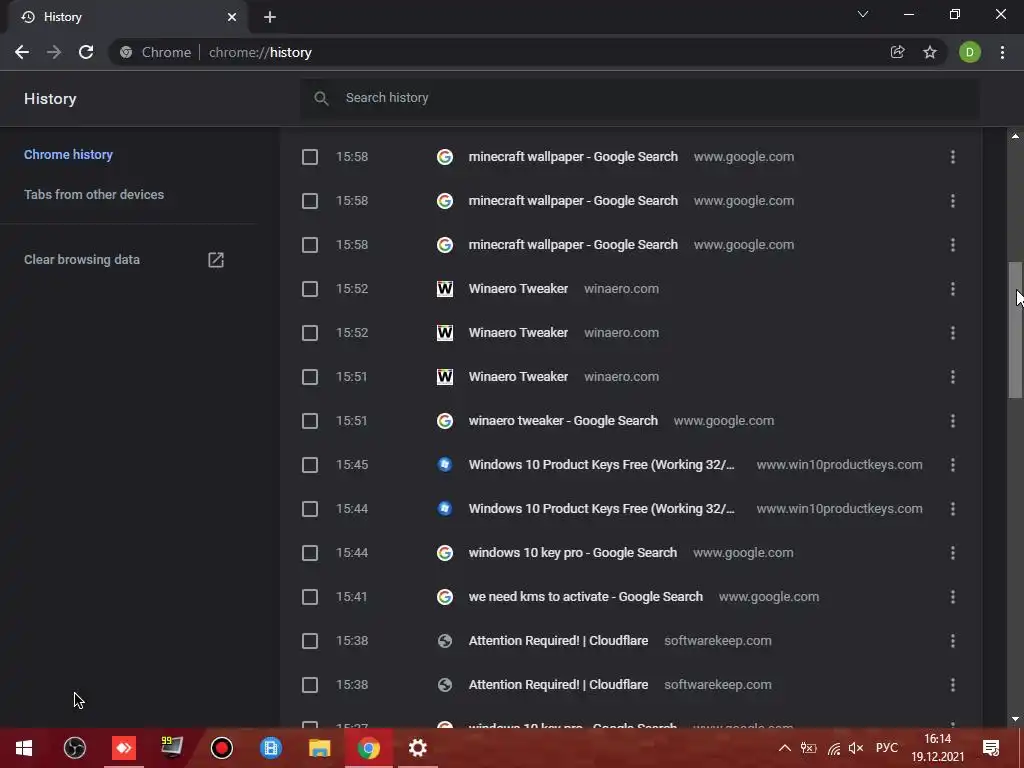Open the taskbar clock showing 16:14
This screenshot has width=1024, height=768.
[938, 748]
